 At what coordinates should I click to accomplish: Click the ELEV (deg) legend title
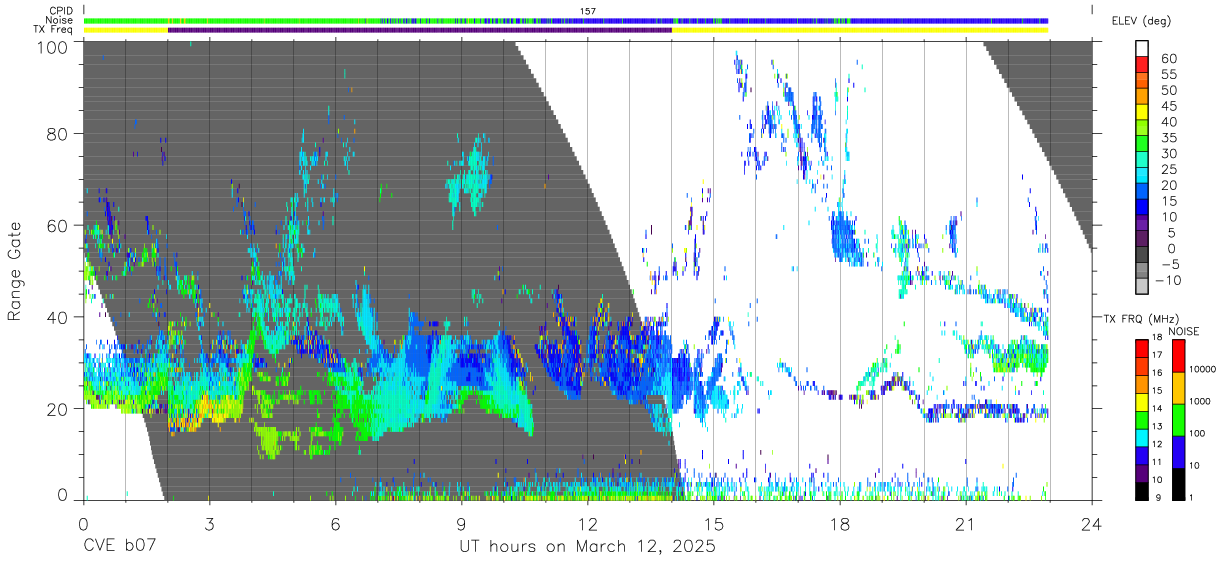pyautogui.click(x=1142, y=21)
